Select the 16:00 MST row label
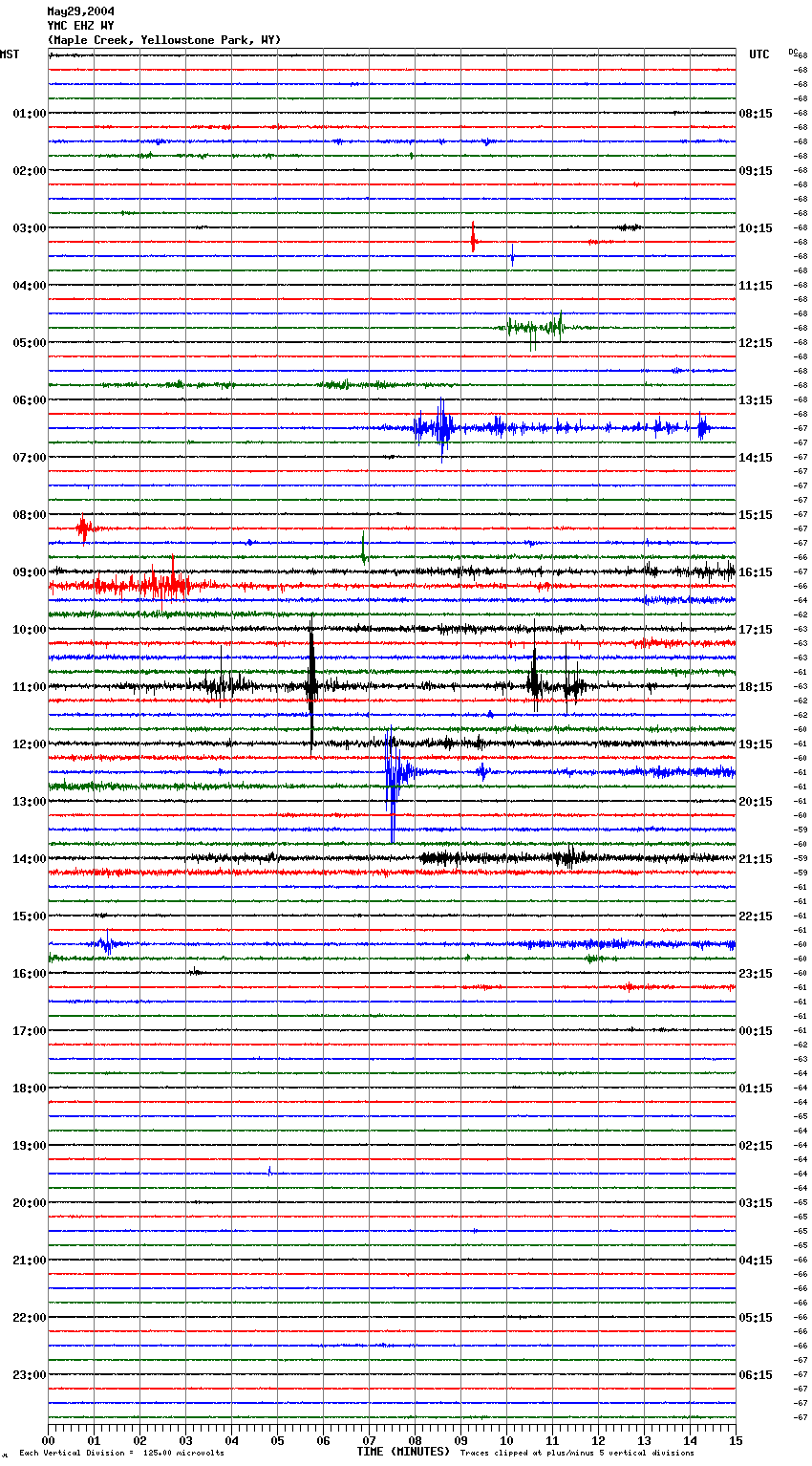812x1466 pixels. tap(30, 974)
